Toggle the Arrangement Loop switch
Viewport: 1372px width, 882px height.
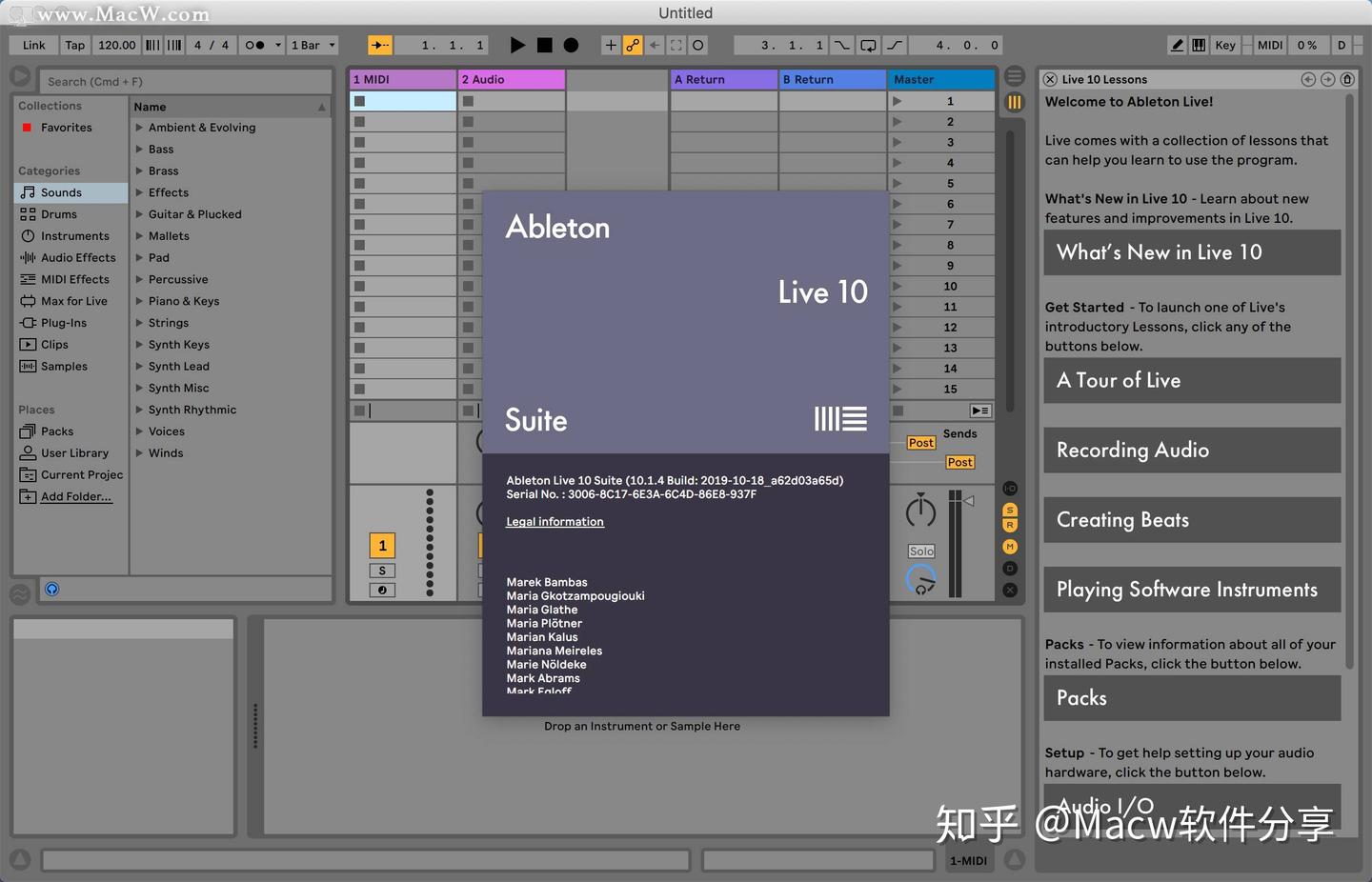[868, 45]
